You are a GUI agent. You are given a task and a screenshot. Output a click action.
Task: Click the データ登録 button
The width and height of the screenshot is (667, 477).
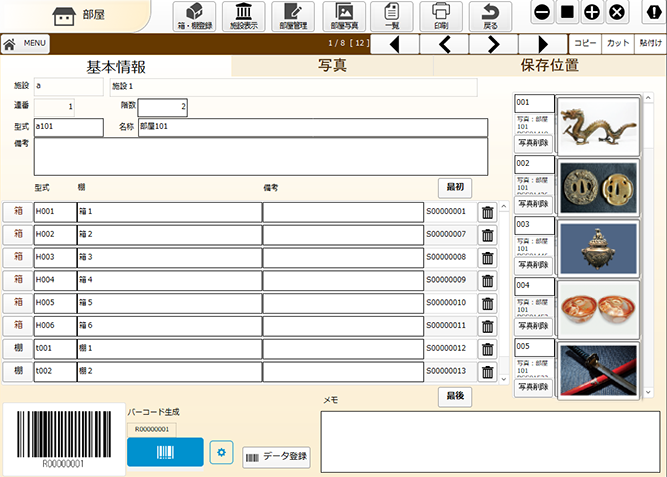[x=277, y=457]
